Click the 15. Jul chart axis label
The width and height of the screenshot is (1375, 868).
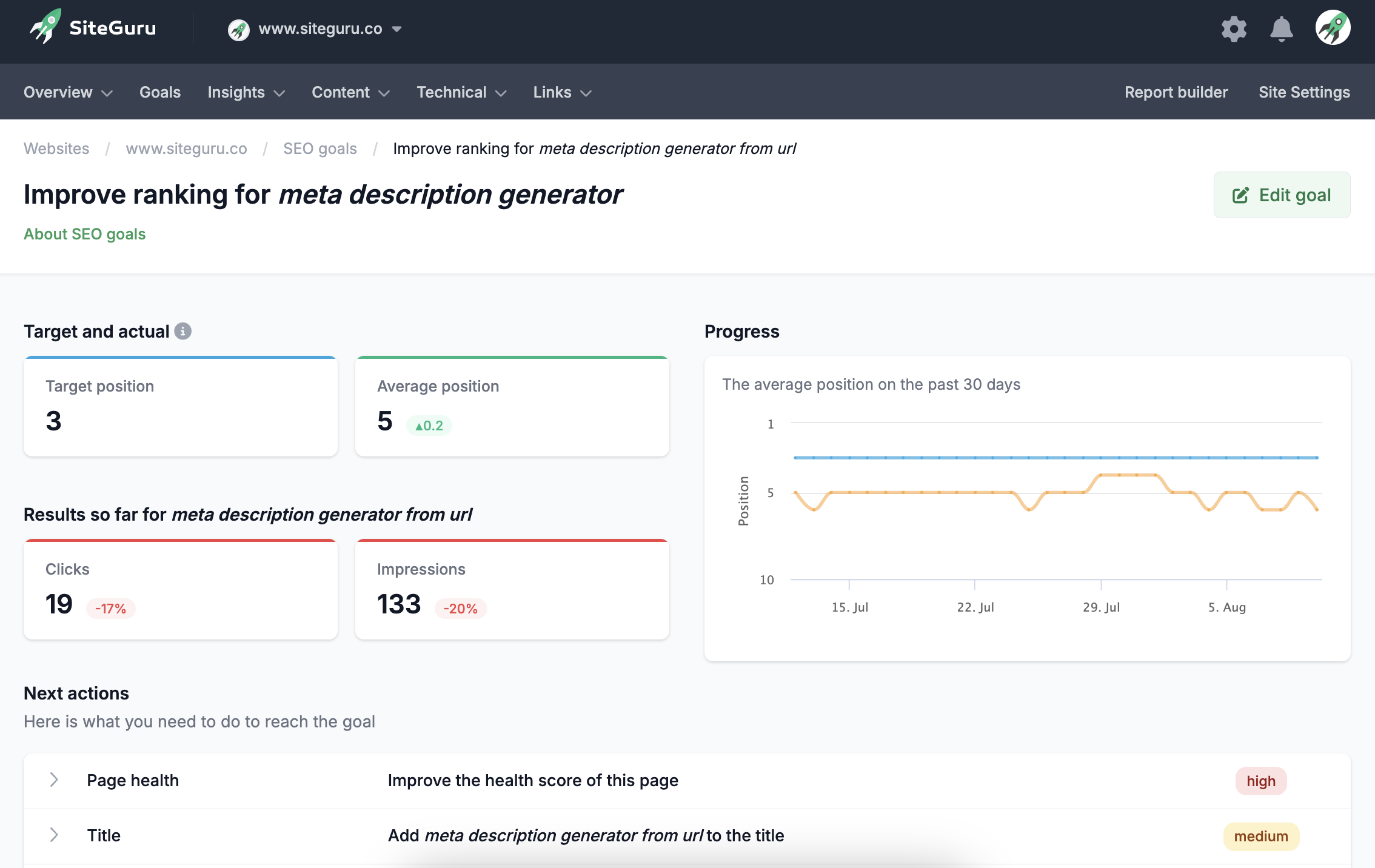[x=849, y=607]
